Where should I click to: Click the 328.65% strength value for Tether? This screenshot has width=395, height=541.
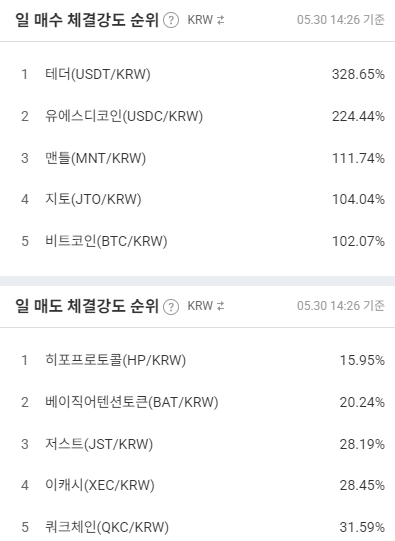(x=358, y=74)
